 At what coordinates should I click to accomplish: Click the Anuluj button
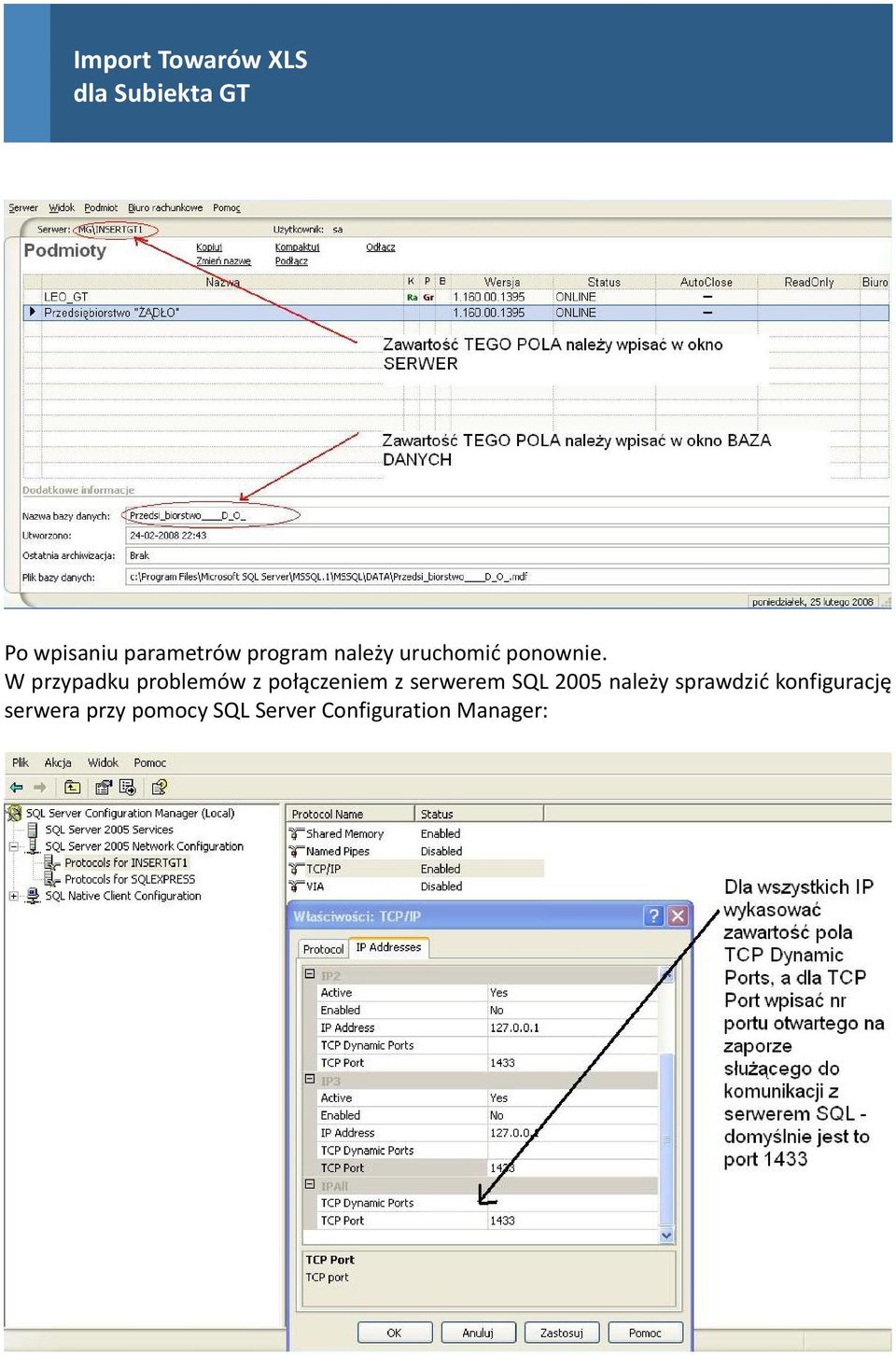click(x=478, y=1333)
